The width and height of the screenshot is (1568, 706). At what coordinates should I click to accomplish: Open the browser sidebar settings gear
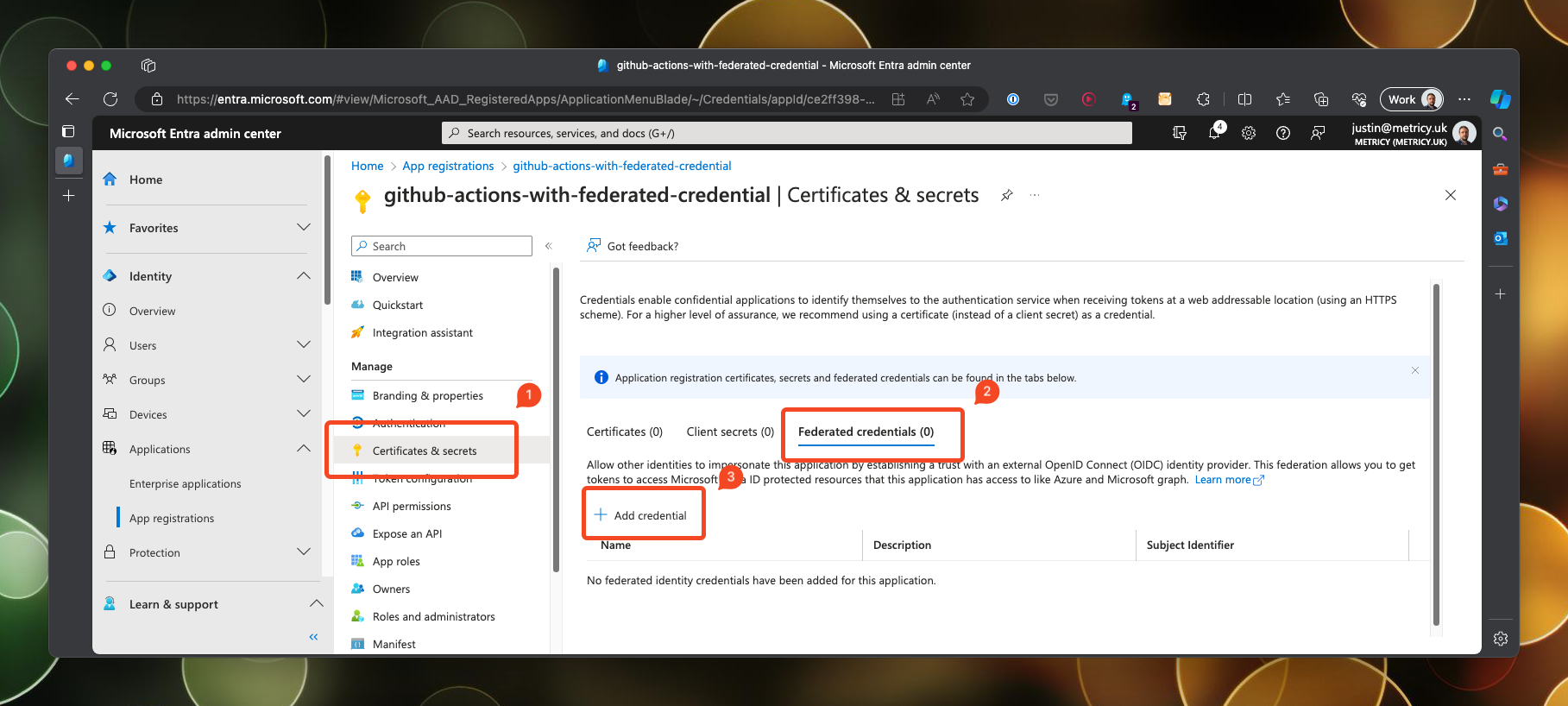(1501, 639)
